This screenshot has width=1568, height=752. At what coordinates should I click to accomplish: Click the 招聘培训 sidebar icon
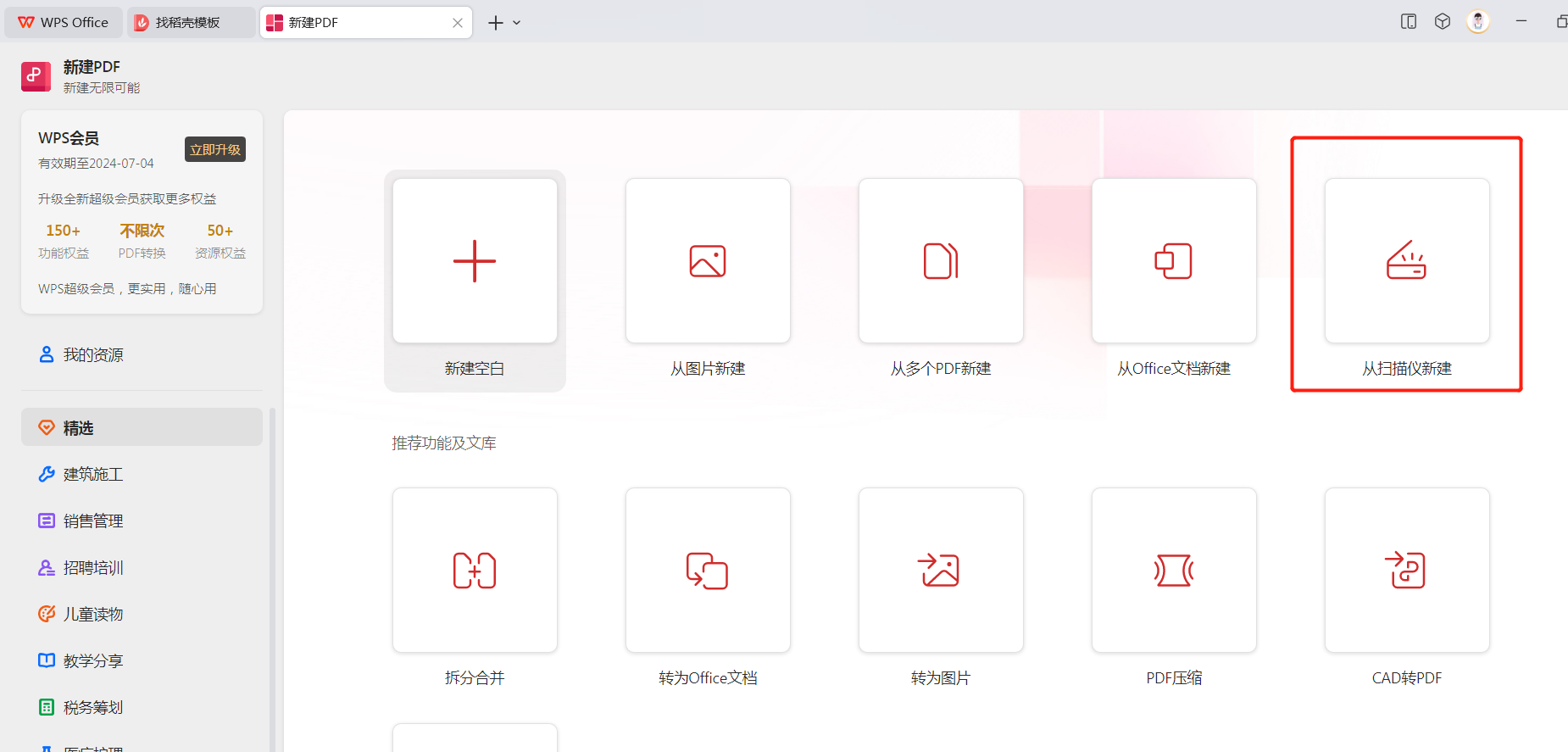(47, 567)
